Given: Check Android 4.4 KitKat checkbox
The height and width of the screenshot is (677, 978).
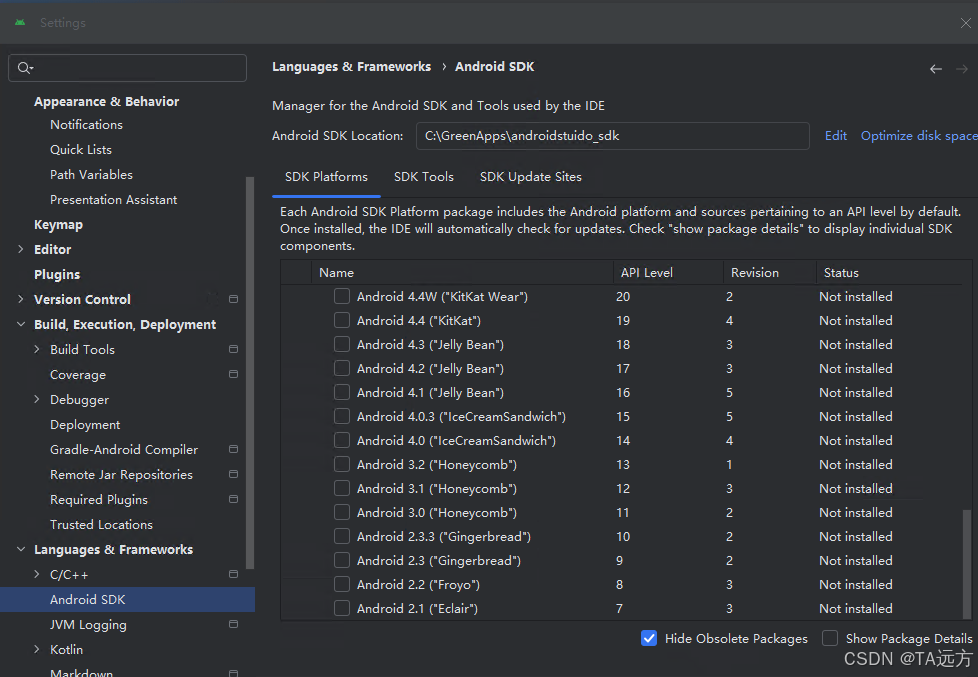Looking at the screenshot, I should pos(342,320).
